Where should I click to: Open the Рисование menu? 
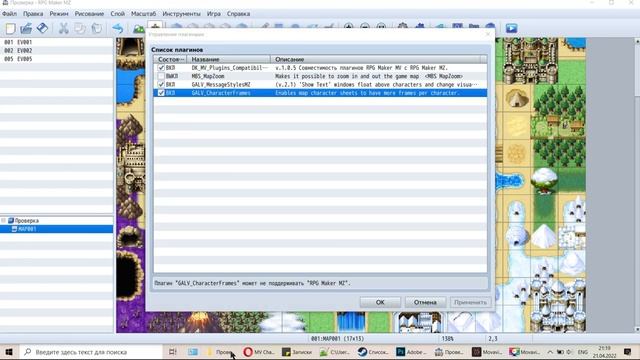[x=89, y=13]
